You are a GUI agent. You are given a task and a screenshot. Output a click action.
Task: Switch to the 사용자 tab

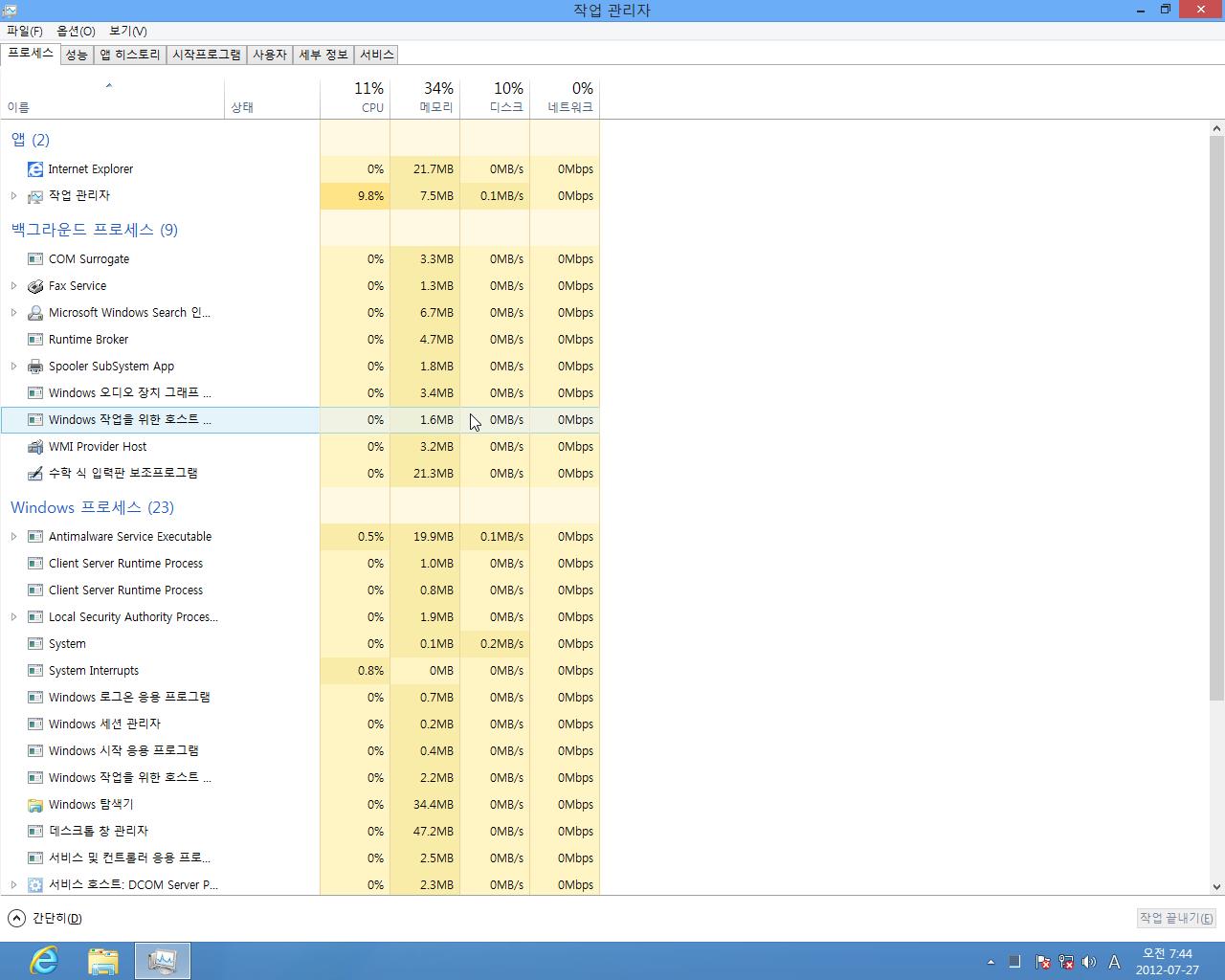tap(270, 55)
